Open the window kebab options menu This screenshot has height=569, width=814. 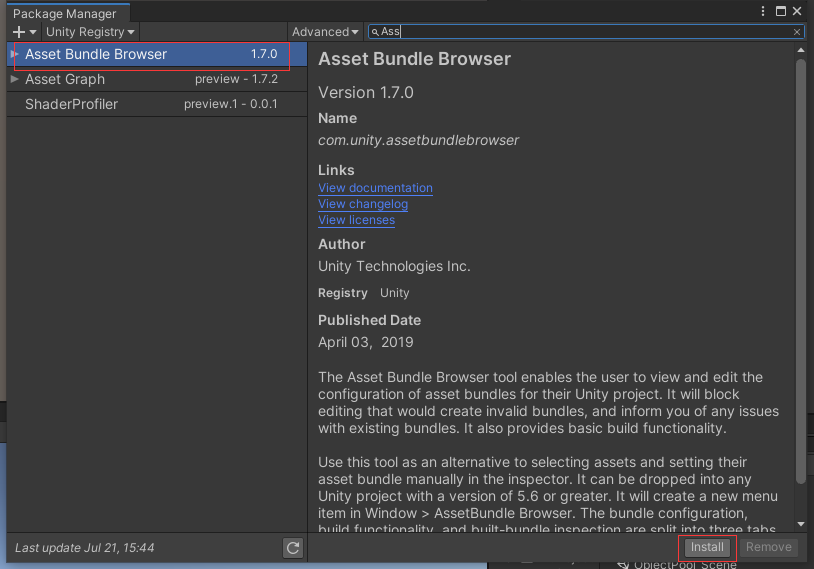[x=763, y=11]
